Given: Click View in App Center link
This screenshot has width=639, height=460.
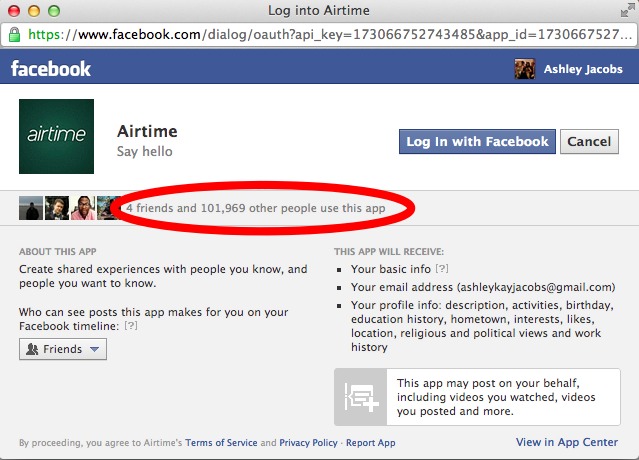Looking at the screenshot, I should coord(567,442).
